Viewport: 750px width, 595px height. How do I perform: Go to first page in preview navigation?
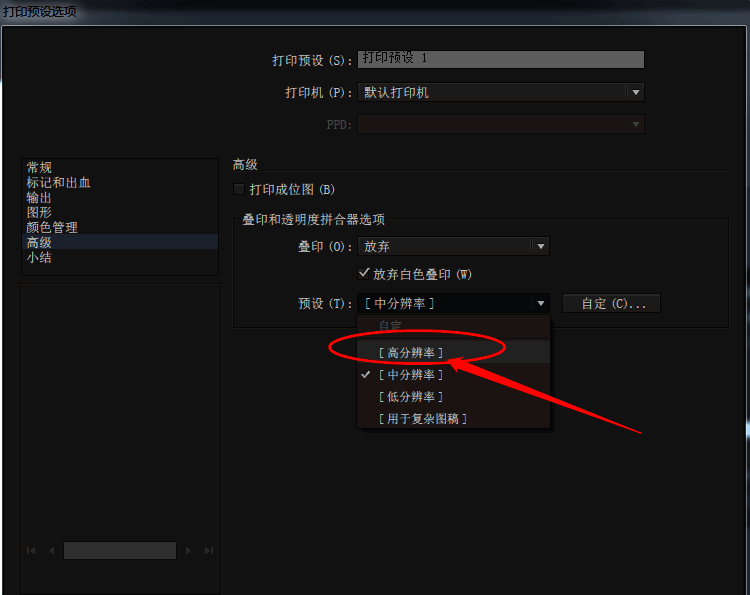click(31, 551)
